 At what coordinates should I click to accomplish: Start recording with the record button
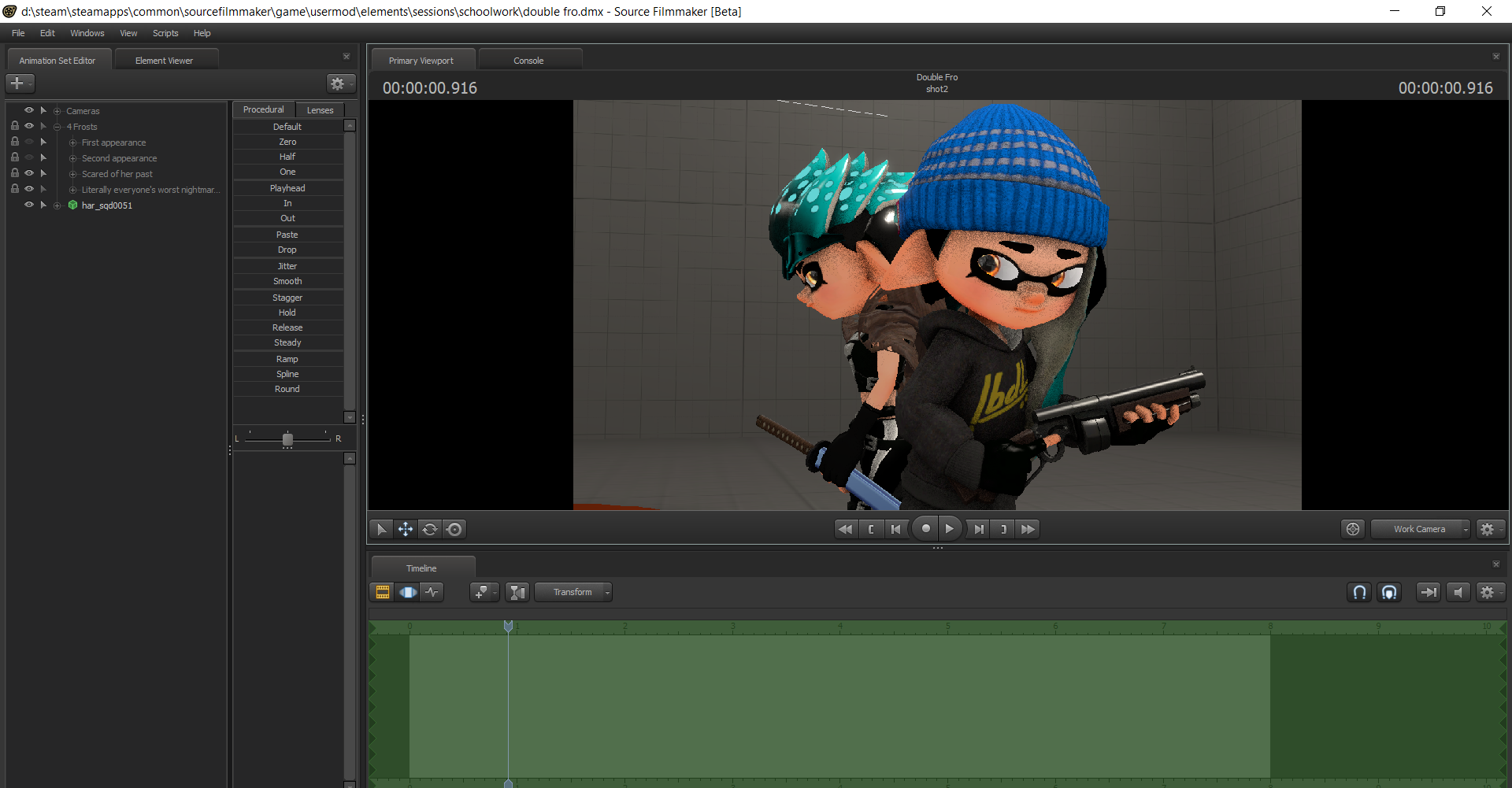[926, 529]
